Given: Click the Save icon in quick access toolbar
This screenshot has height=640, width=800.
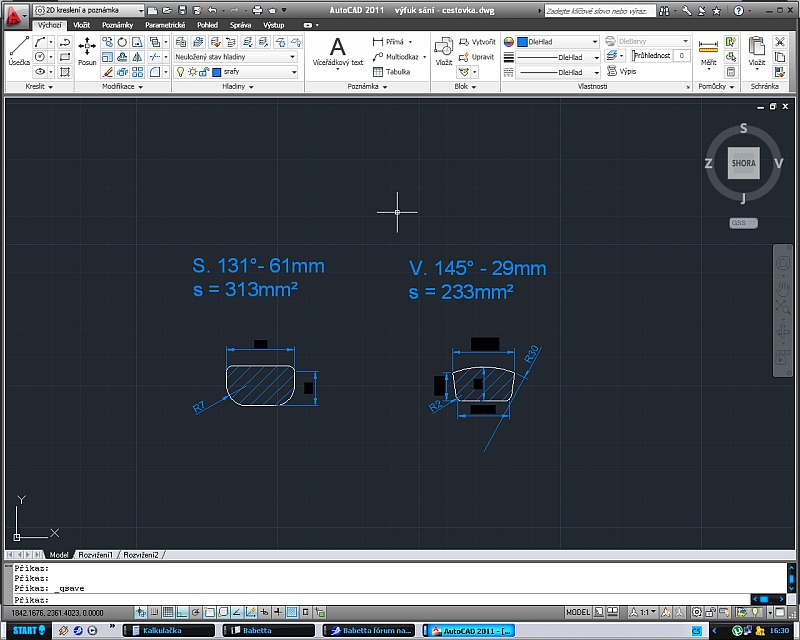Looking at the screenshot, I should click(182, 10).
